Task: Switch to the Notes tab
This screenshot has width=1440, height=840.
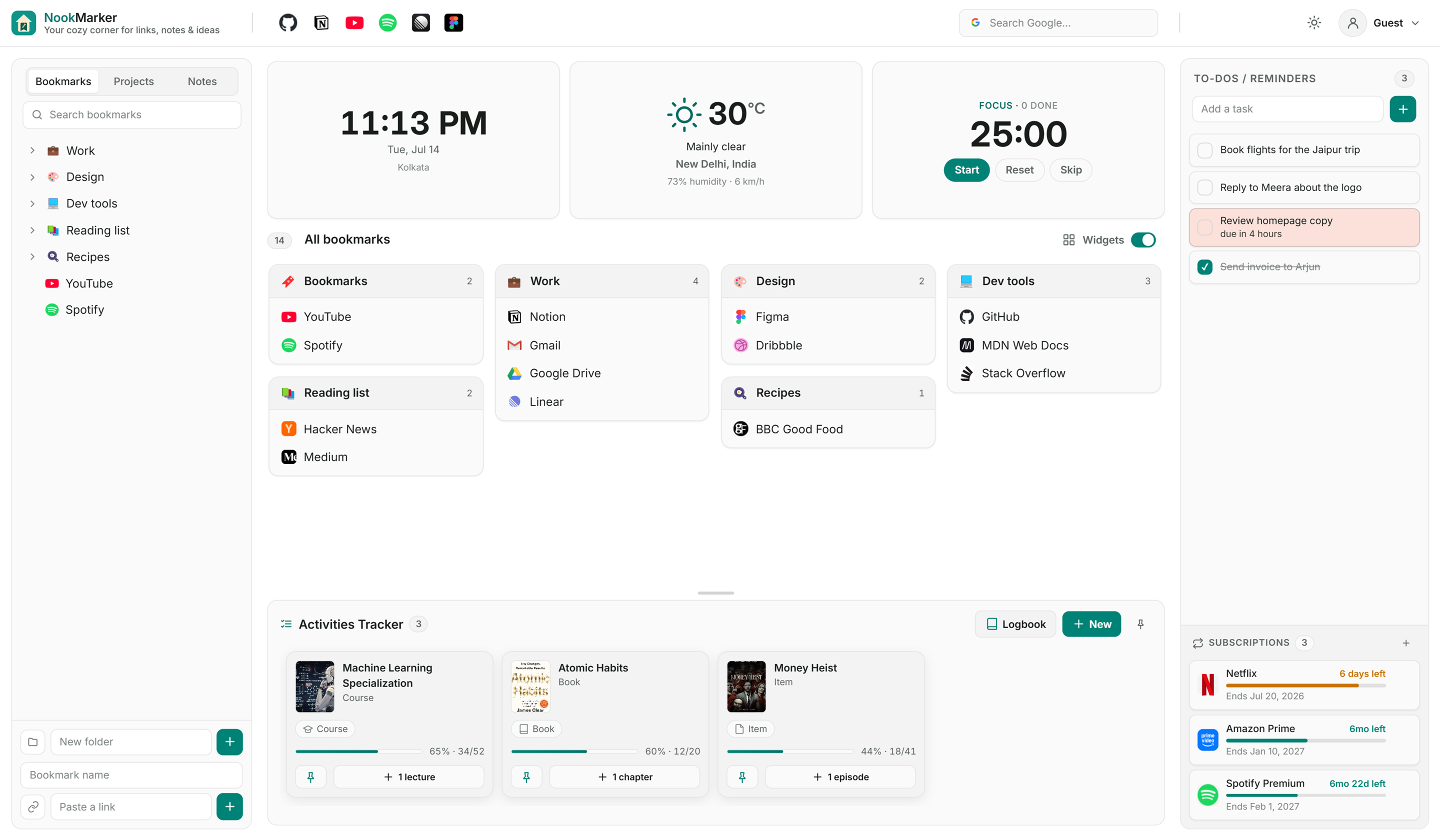Action: [202, 81]
